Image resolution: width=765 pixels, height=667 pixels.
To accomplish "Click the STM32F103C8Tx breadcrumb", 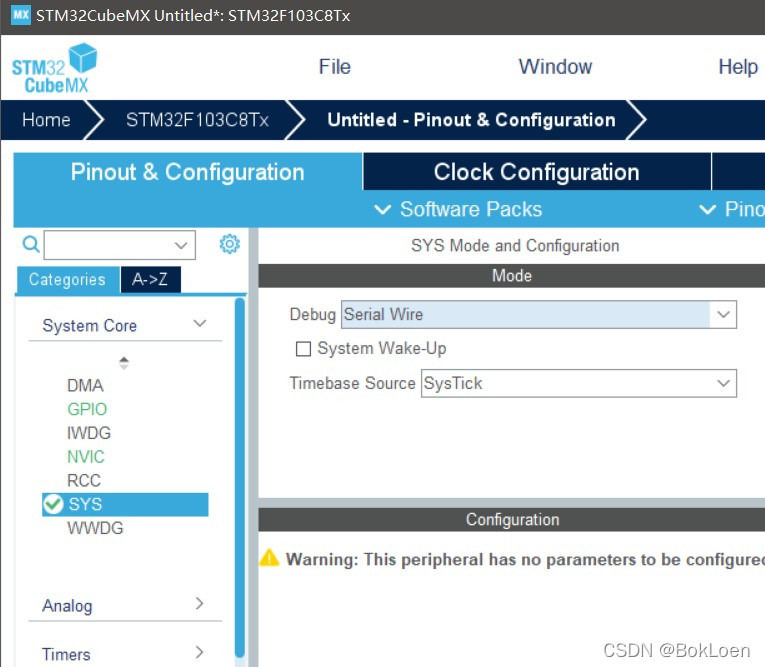I will (197, 120).
